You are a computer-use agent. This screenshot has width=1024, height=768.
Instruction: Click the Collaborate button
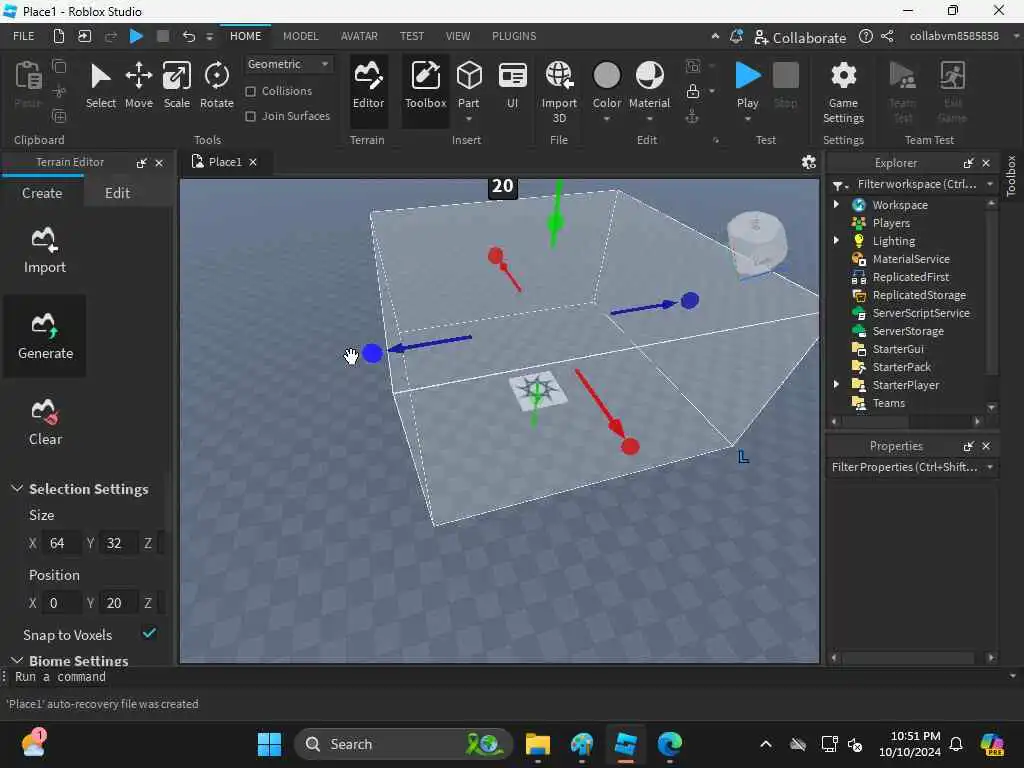(x=800, y=37)
